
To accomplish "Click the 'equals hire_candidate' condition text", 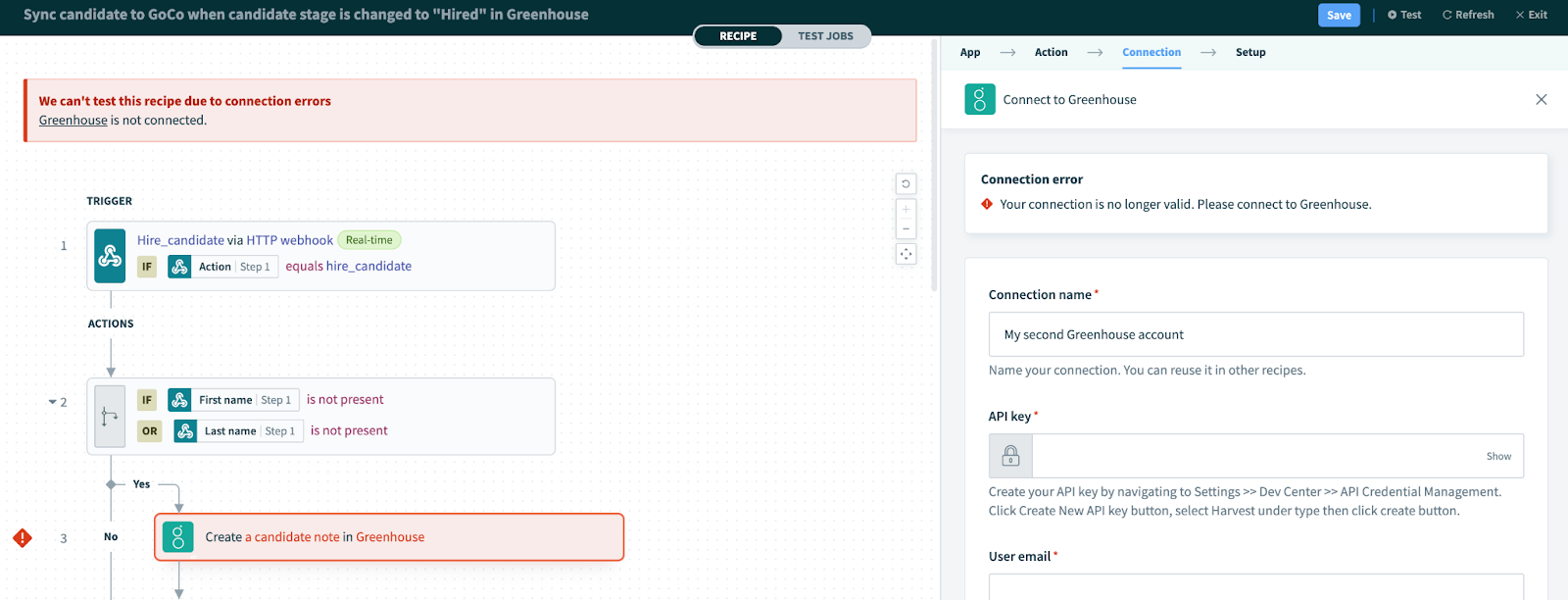I will coord(348,267).
